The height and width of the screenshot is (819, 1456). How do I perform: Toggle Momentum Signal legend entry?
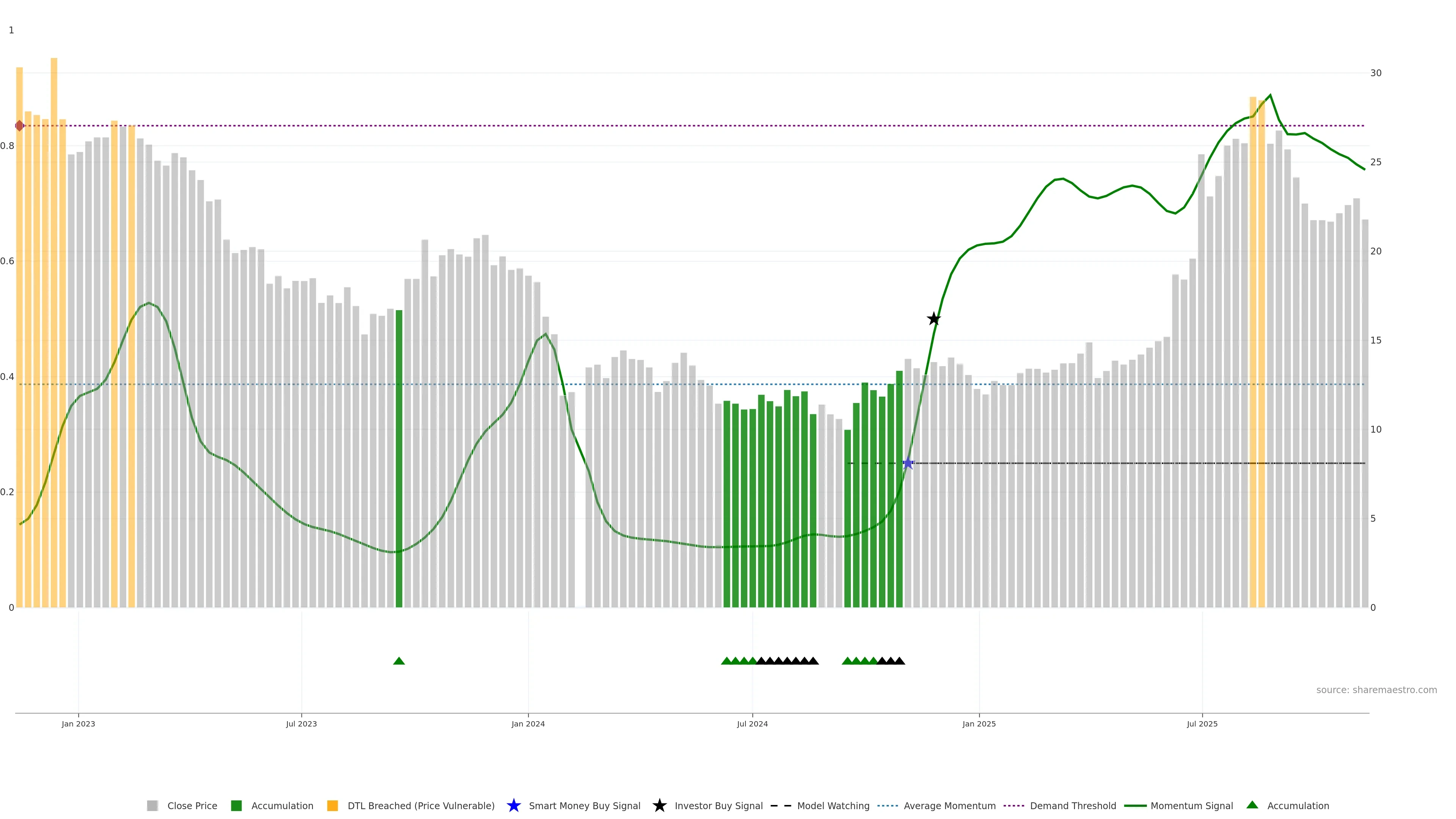[1191, 805]
